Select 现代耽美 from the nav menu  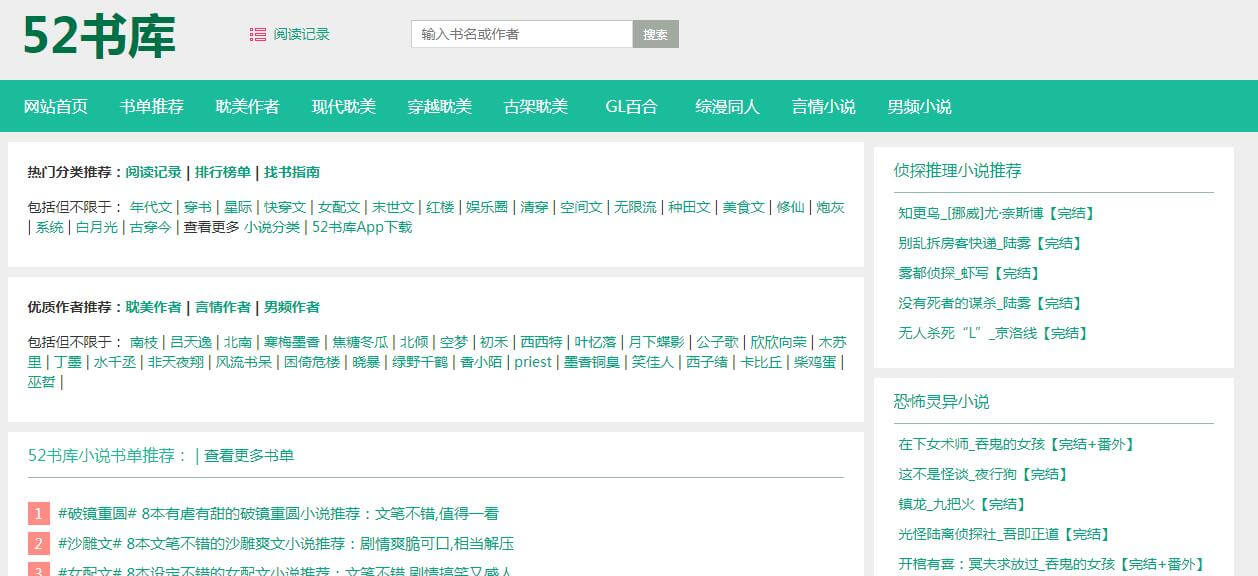[344, 106]
